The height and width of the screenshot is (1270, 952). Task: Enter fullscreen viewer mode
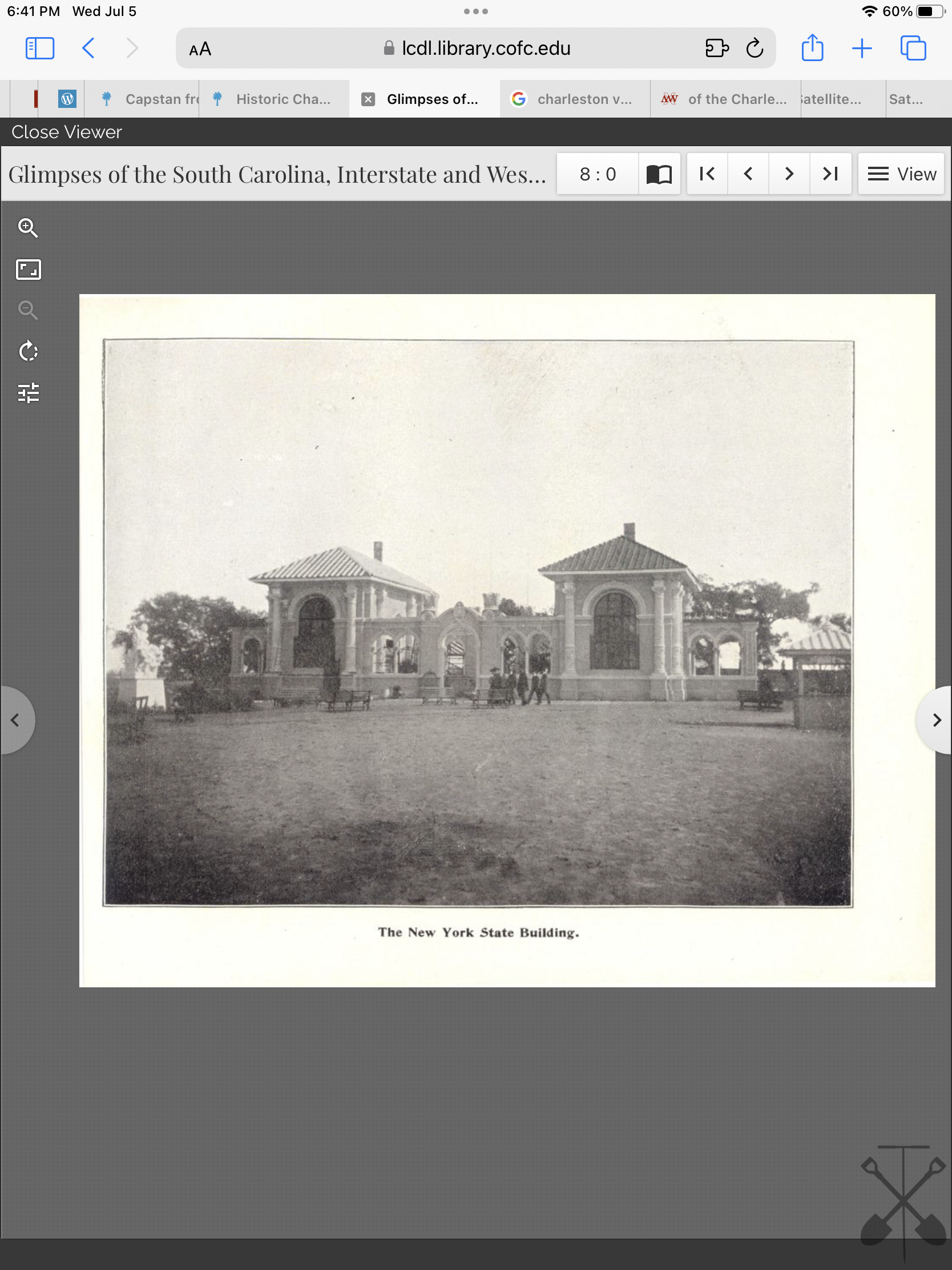pyautogui.click(x=28, y=270)
